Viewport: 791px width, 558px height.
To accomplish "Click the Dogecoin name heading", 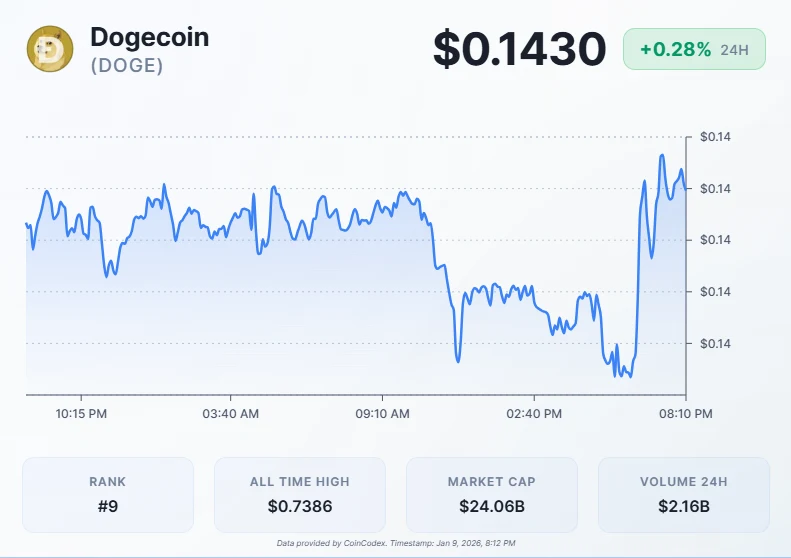I will (149, 37).
